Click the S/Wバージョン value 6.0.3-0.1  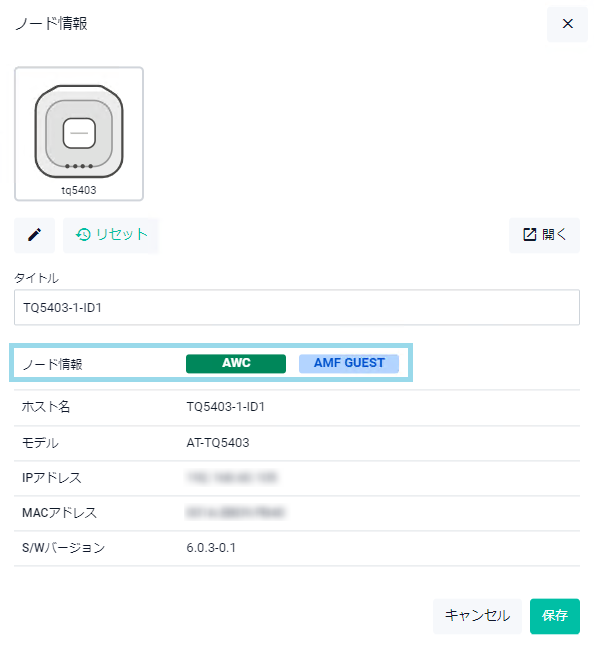[x=211, y=548]
